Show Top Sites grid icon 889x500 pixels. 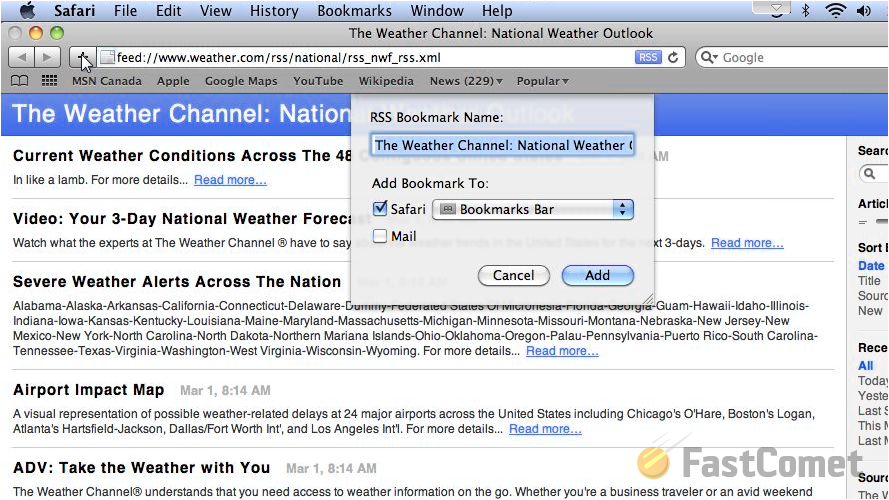49,80
